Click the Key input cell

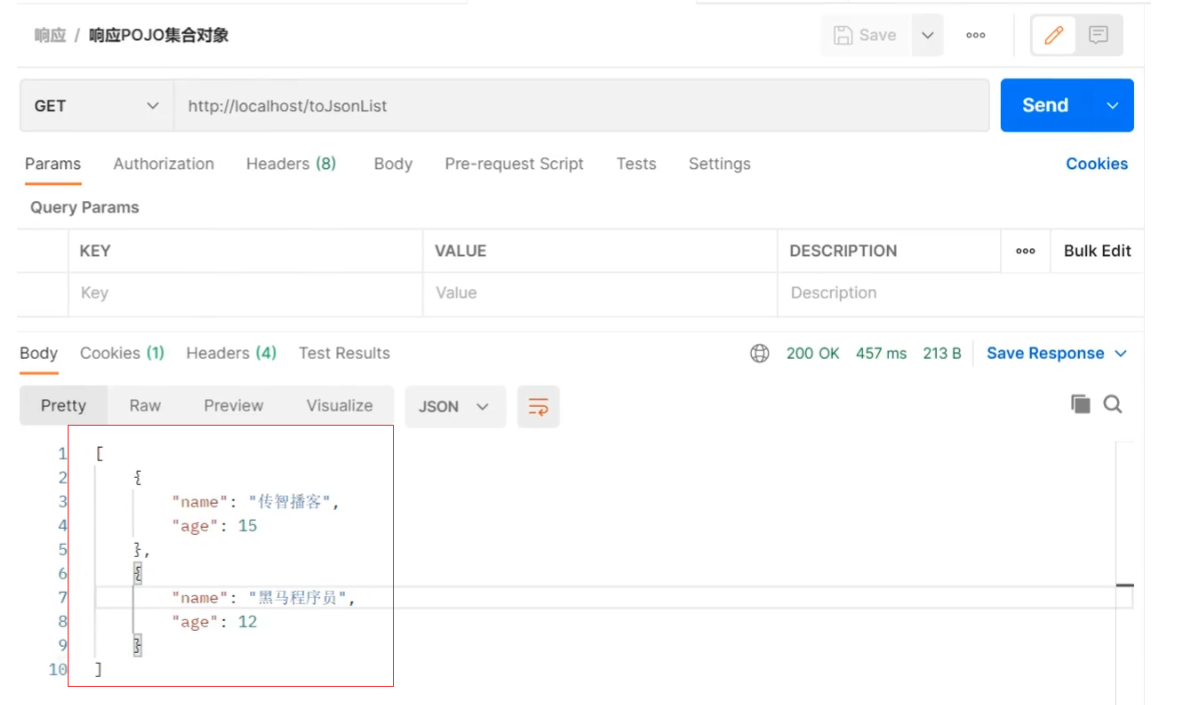tap(246, 293)
